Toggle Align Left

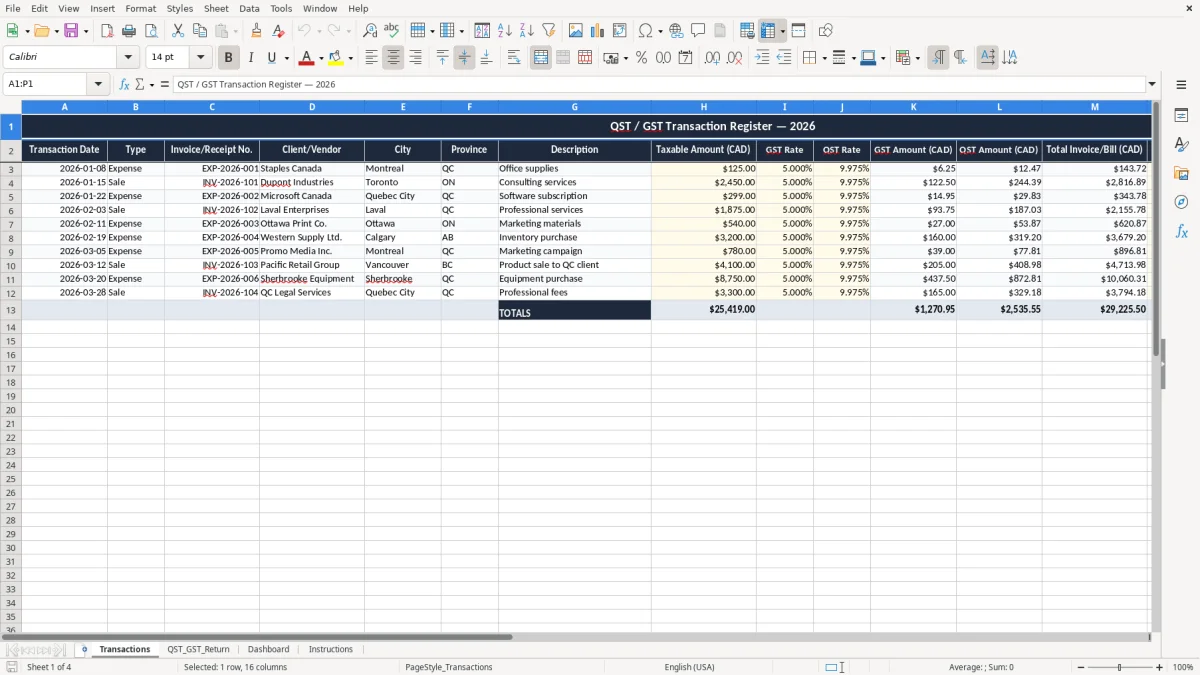coord(371,58)
